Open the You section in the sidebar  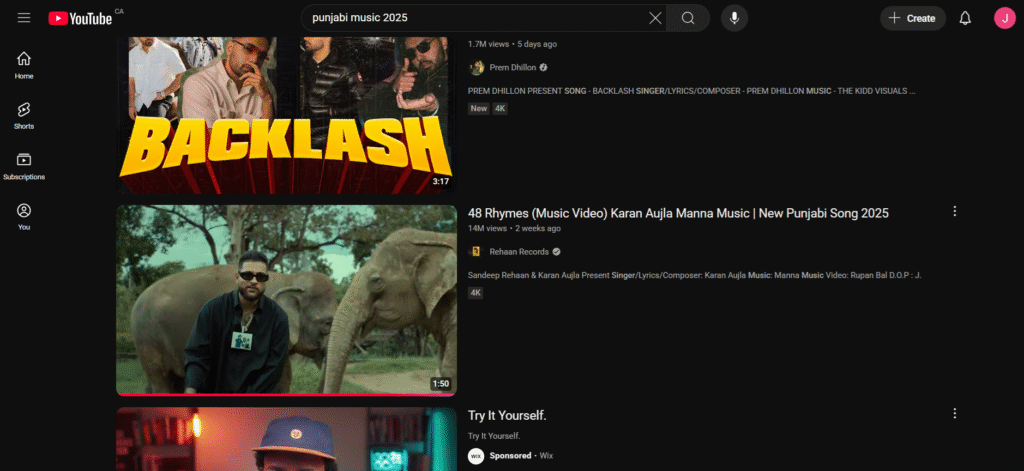tap(24, 217)
